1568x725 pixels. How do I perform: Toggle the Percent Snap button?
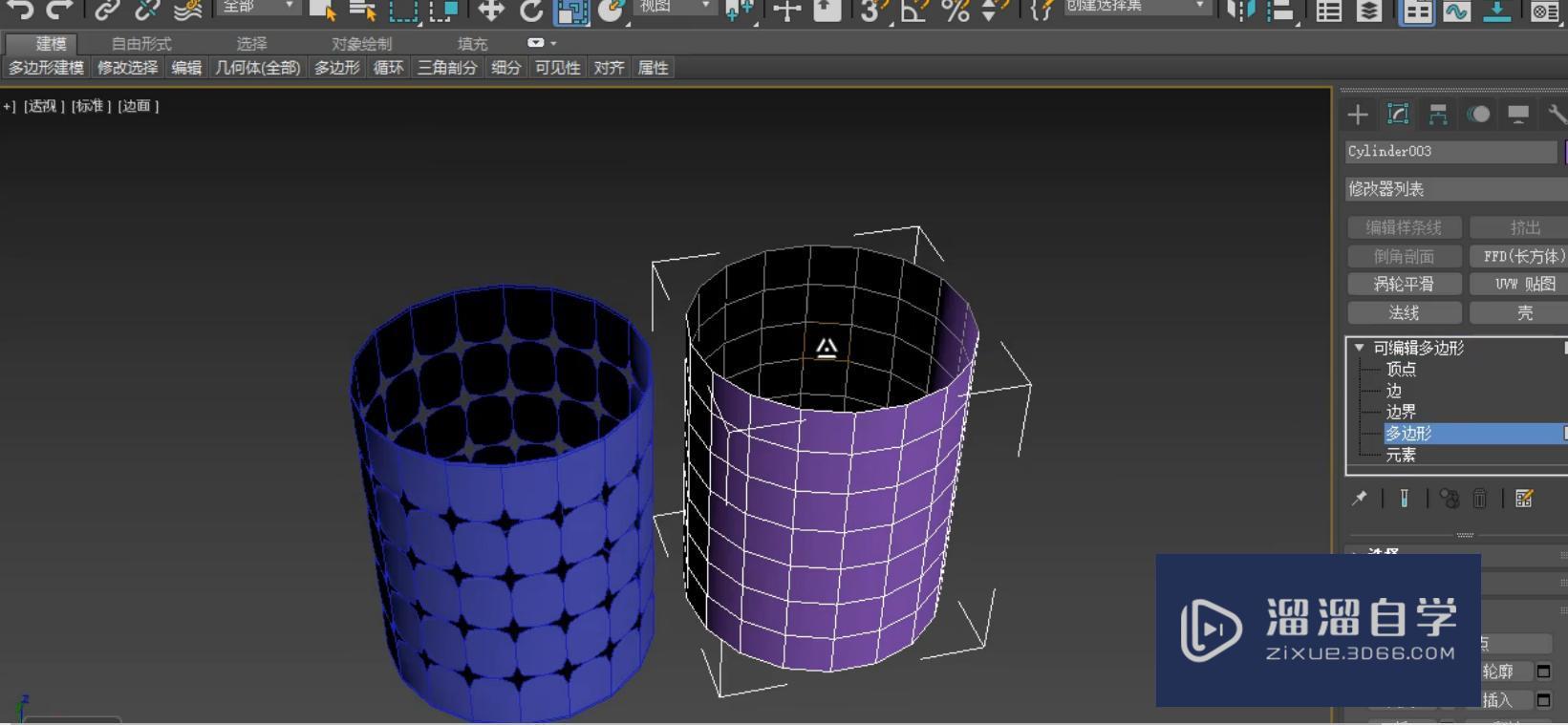[955, 10]
